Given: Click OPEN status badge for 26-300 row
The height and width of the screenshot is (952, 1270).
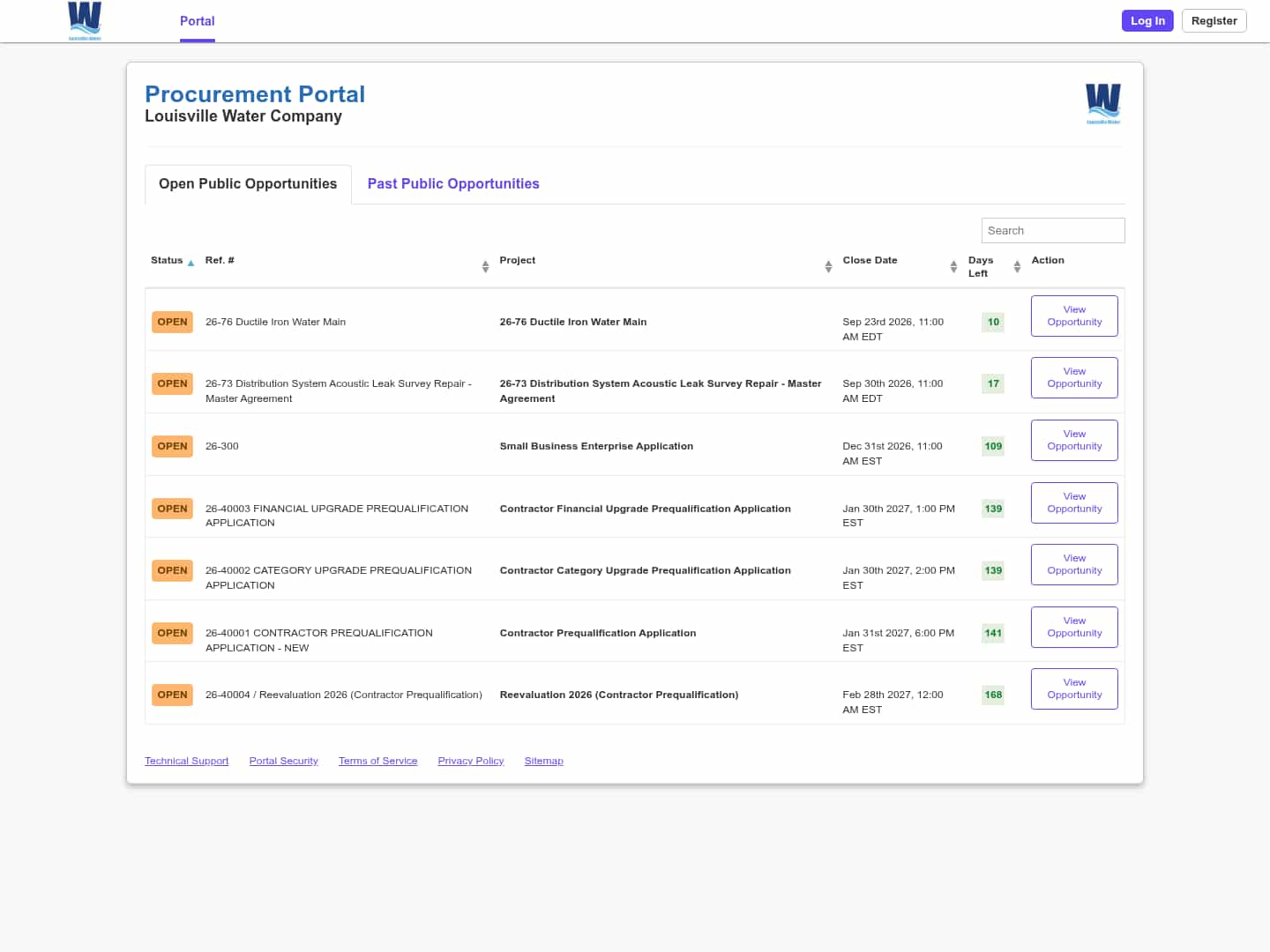Looking at the screenshot, I should tap(172, 446).
